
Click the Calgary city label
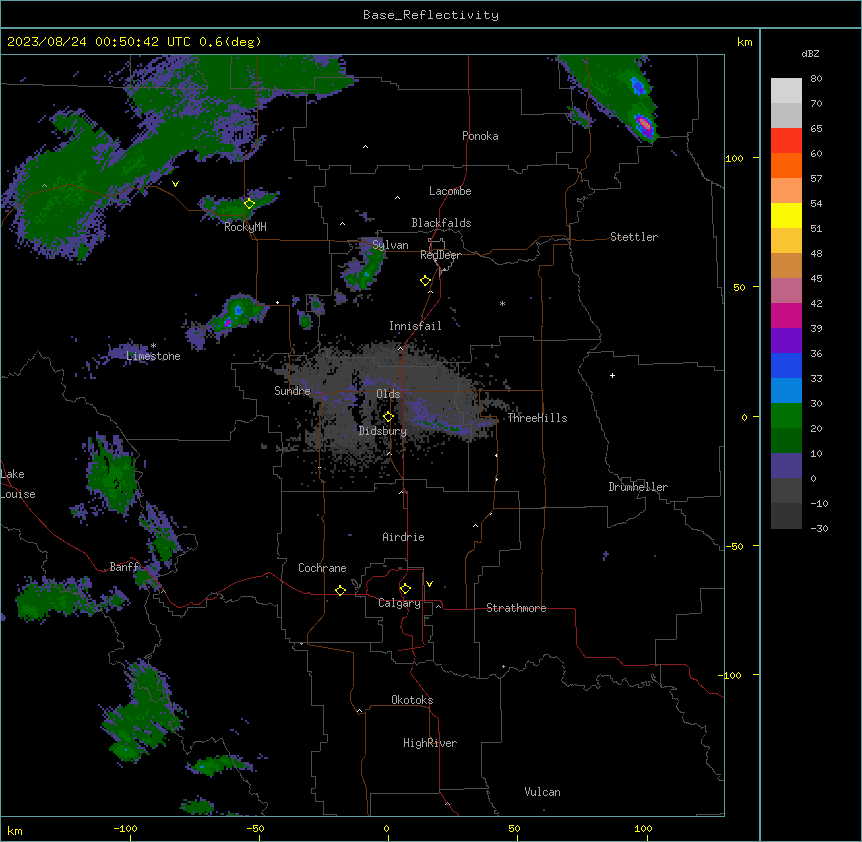tap(399, 603)
